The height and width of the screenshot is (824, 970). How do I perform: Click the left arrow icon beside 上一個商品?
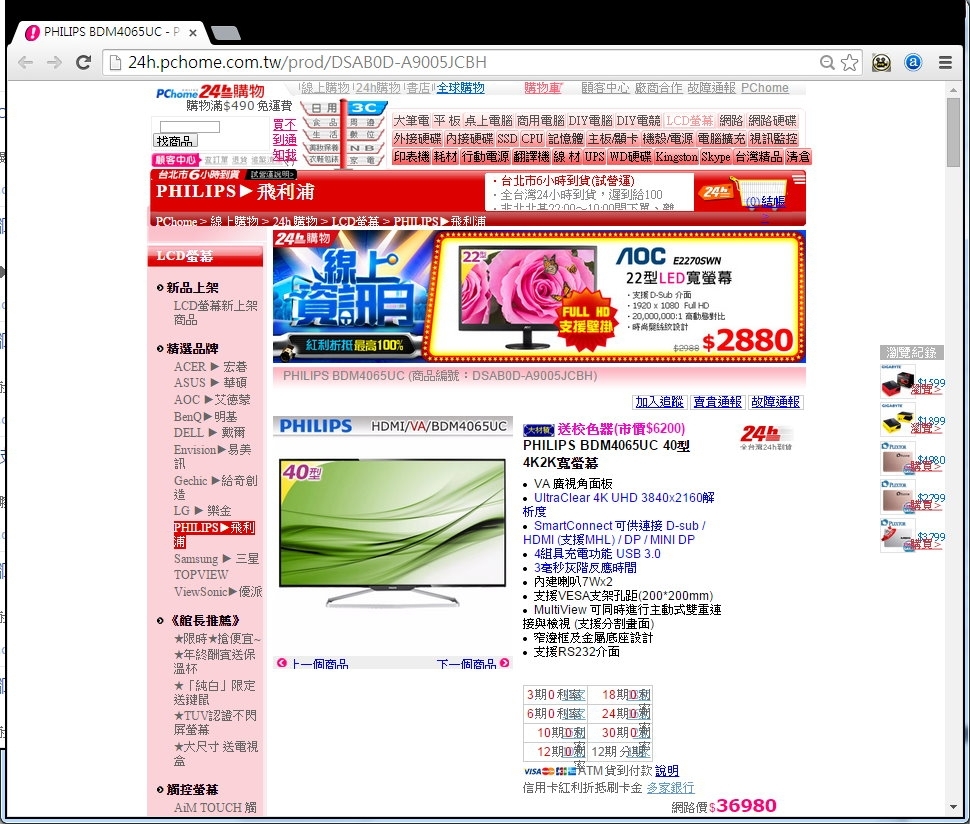click(282, 663)
